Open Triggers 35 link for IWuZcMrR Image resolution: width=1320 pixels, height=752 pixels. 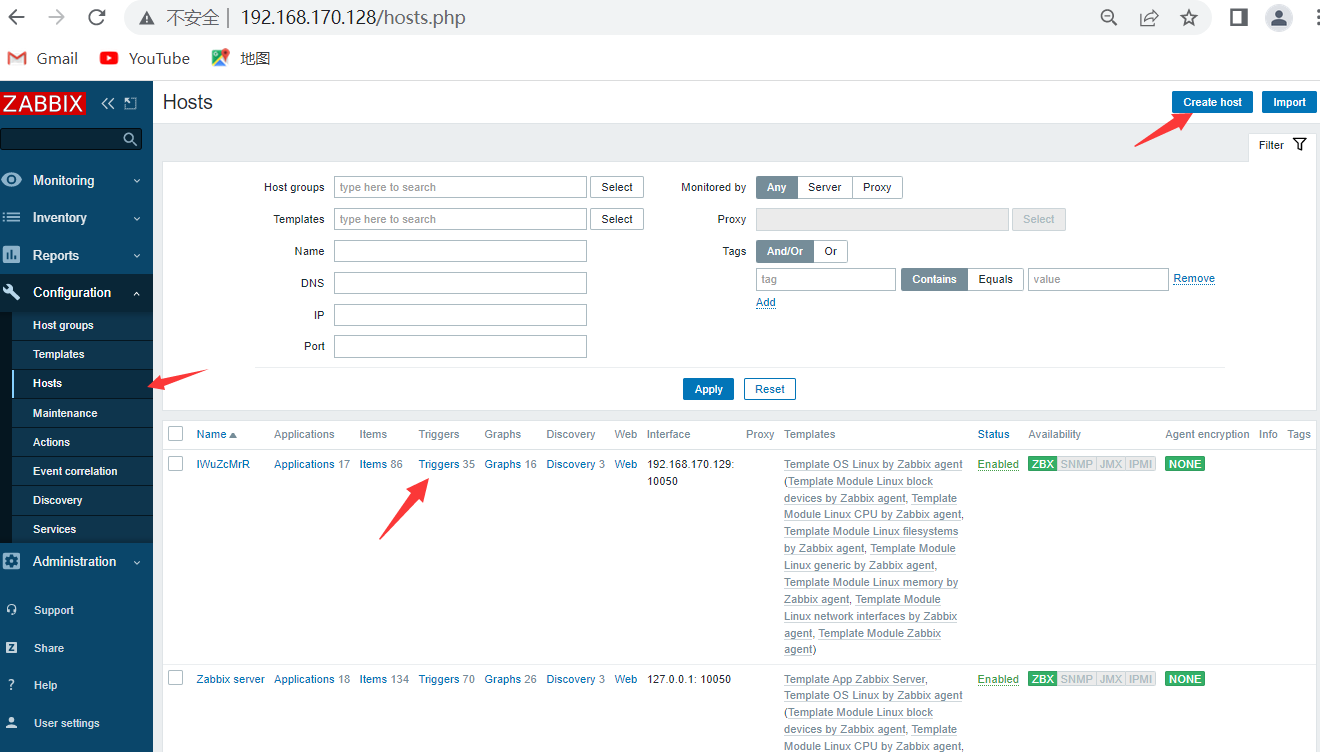click(x=446, y=464)
